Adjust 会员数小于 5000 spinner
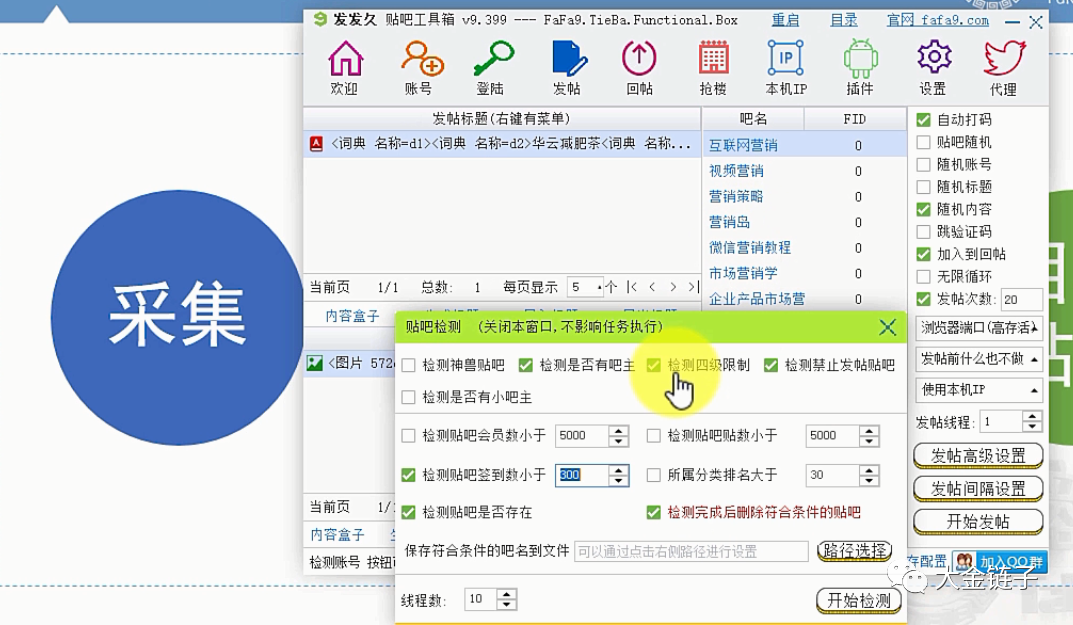The width and height of the screenshot is (1073, 625). pos(619,435)
